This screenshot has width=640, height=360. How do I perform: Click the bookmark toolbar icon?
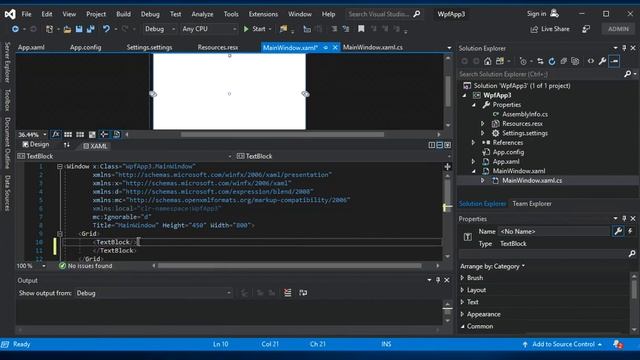[x=361, y=29]
